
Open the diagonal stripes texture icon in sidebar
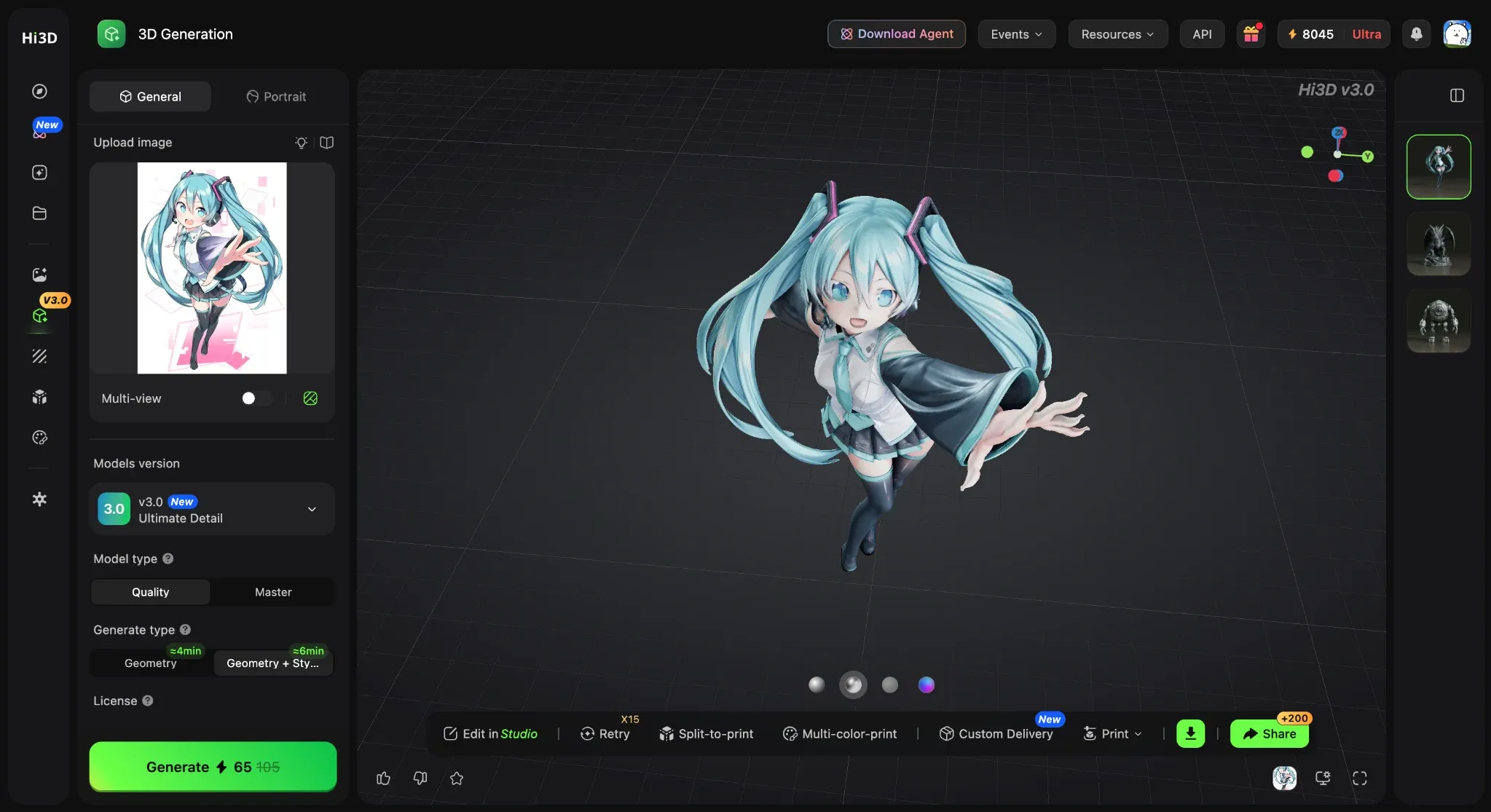click(x=39, y=356)
